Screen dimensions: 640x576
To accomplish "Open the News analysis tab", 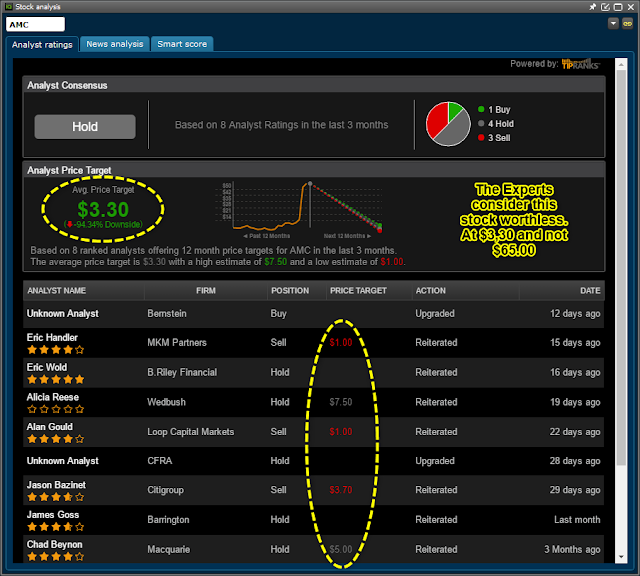I will (x=115, y=44).
